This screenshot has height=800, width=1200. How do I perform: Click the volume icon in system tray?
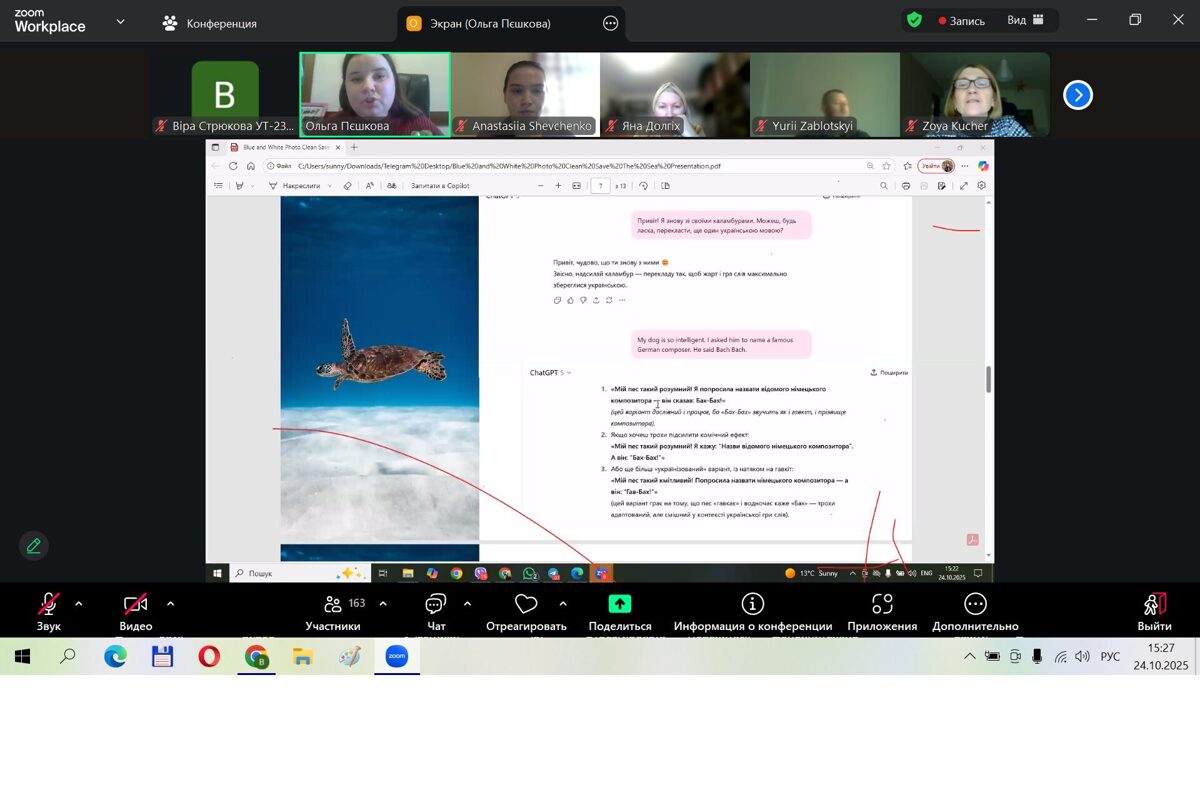coord(1082,657)
